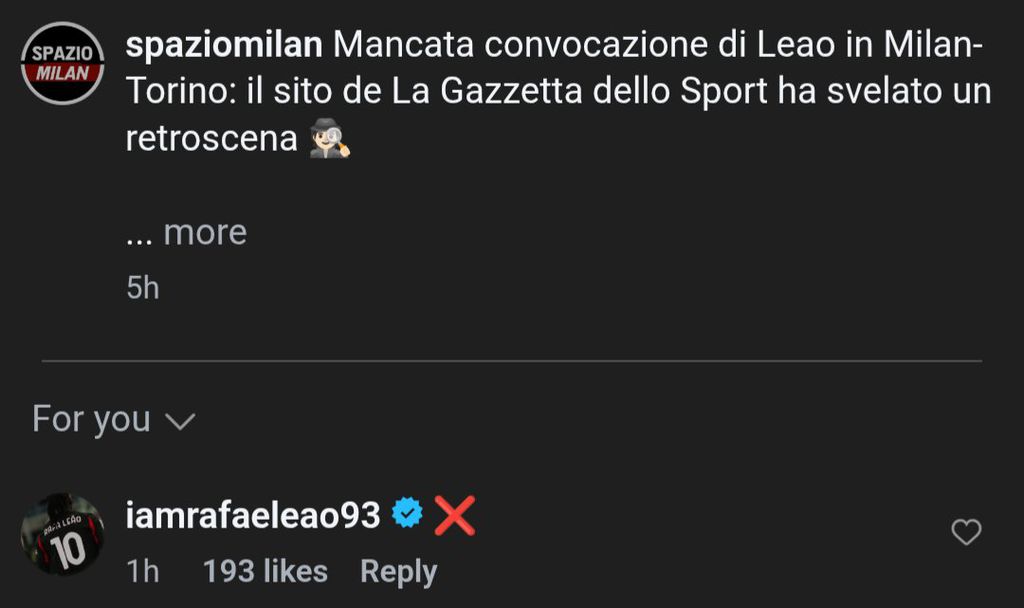The image size is (1024, 608).
Task: Open the "For you" comment sorting dropdown
Action: tap(111, 419)
